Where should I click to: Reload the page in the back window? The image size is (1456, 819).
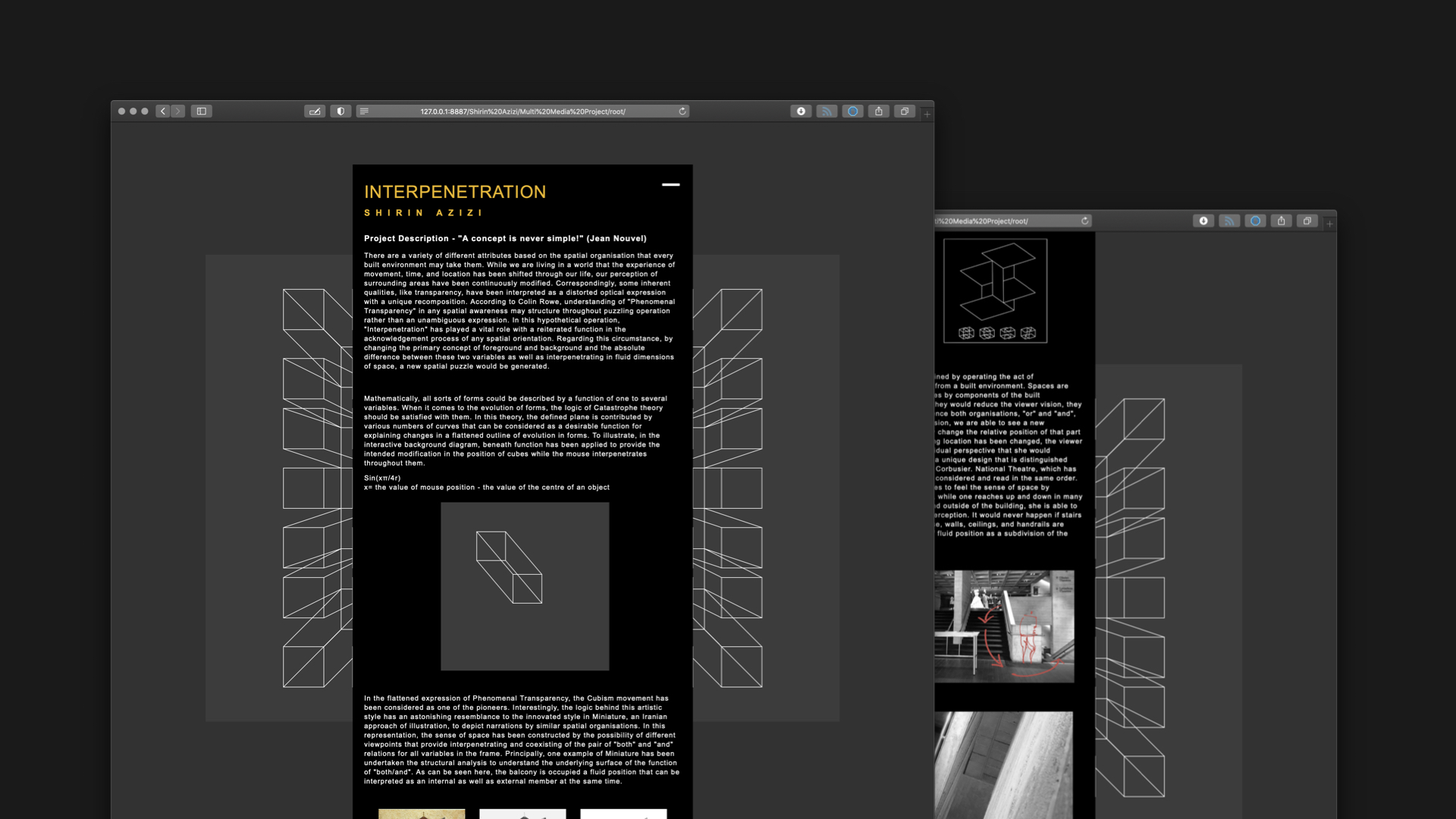point(1085,221)
